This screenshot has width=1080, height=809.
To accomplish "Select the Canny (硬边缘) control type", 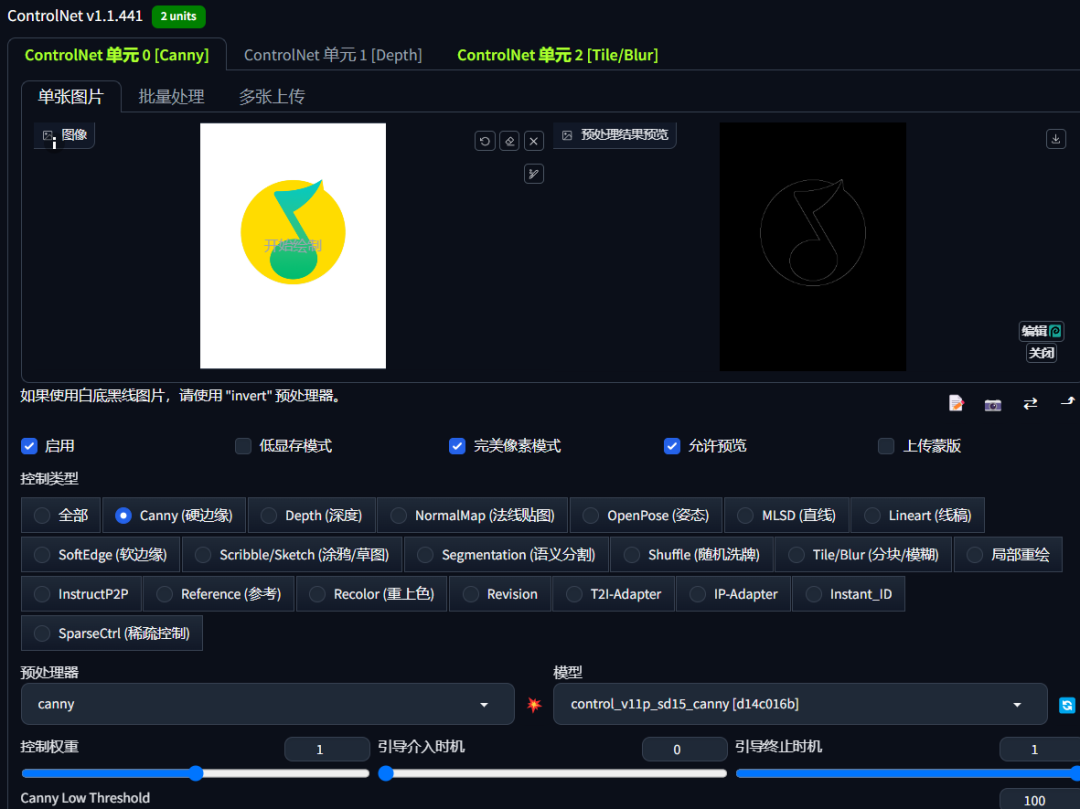I will point(174,515).
